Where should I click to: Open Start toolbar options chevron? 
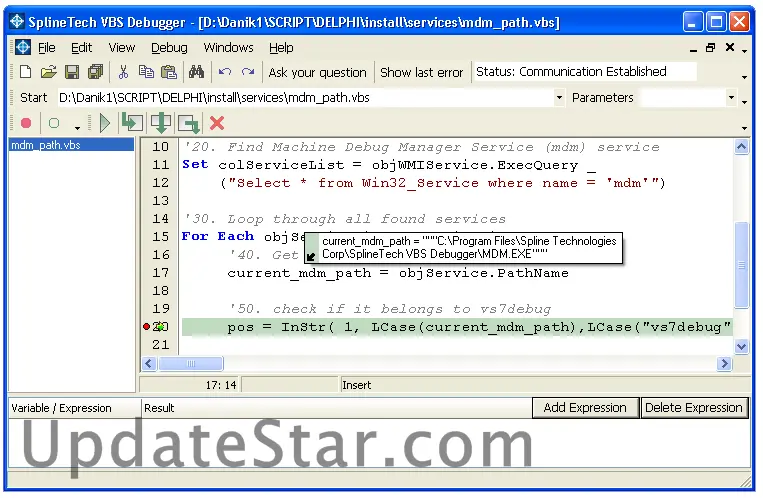(745, 102)
